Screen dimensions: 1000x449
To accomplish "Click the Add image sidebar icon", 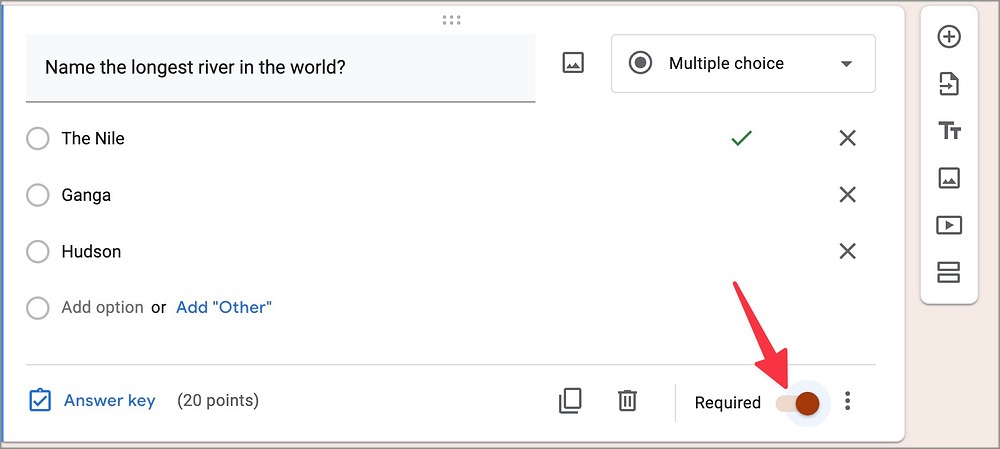I will [948, 178].
